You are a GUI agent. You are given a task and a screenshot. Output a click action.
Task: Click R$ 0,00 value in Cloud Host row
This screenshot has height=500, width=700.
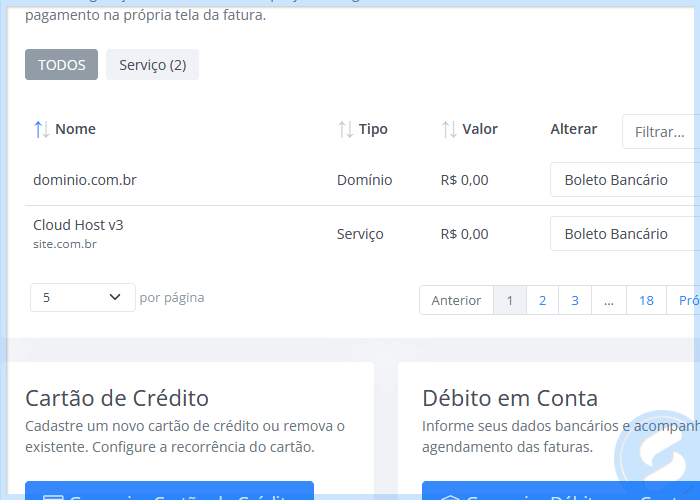pyautogui.click(x=464, y=234)
